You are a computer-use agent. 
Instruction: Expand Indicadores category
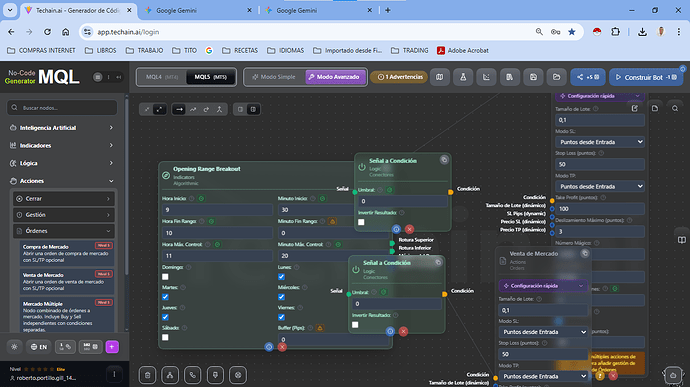click(x=62, y=145)
